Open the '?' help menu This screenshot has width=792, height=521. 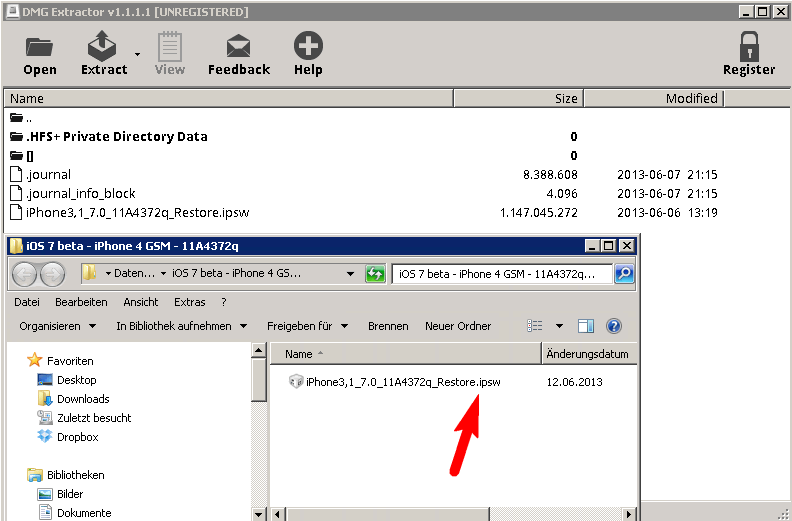(x=224, y=302)
